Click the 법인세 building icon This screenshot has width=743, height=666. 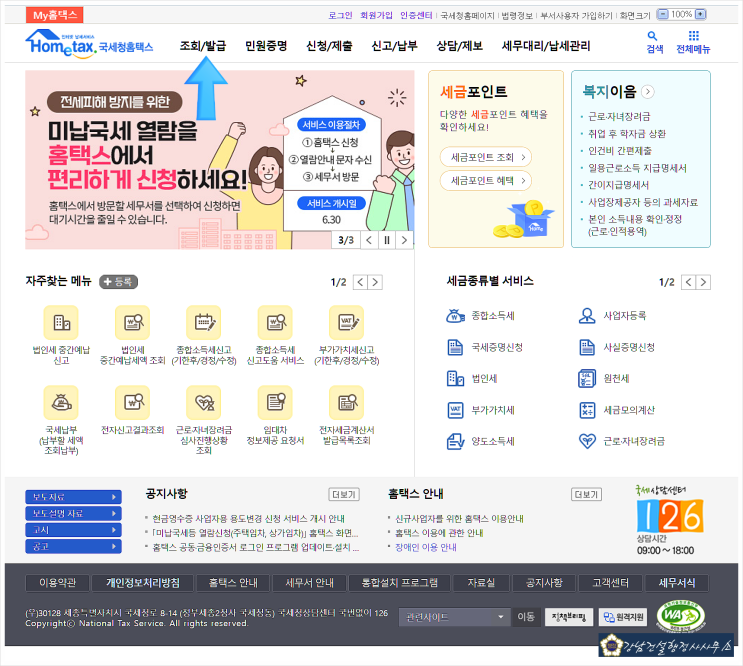(455, 378)
